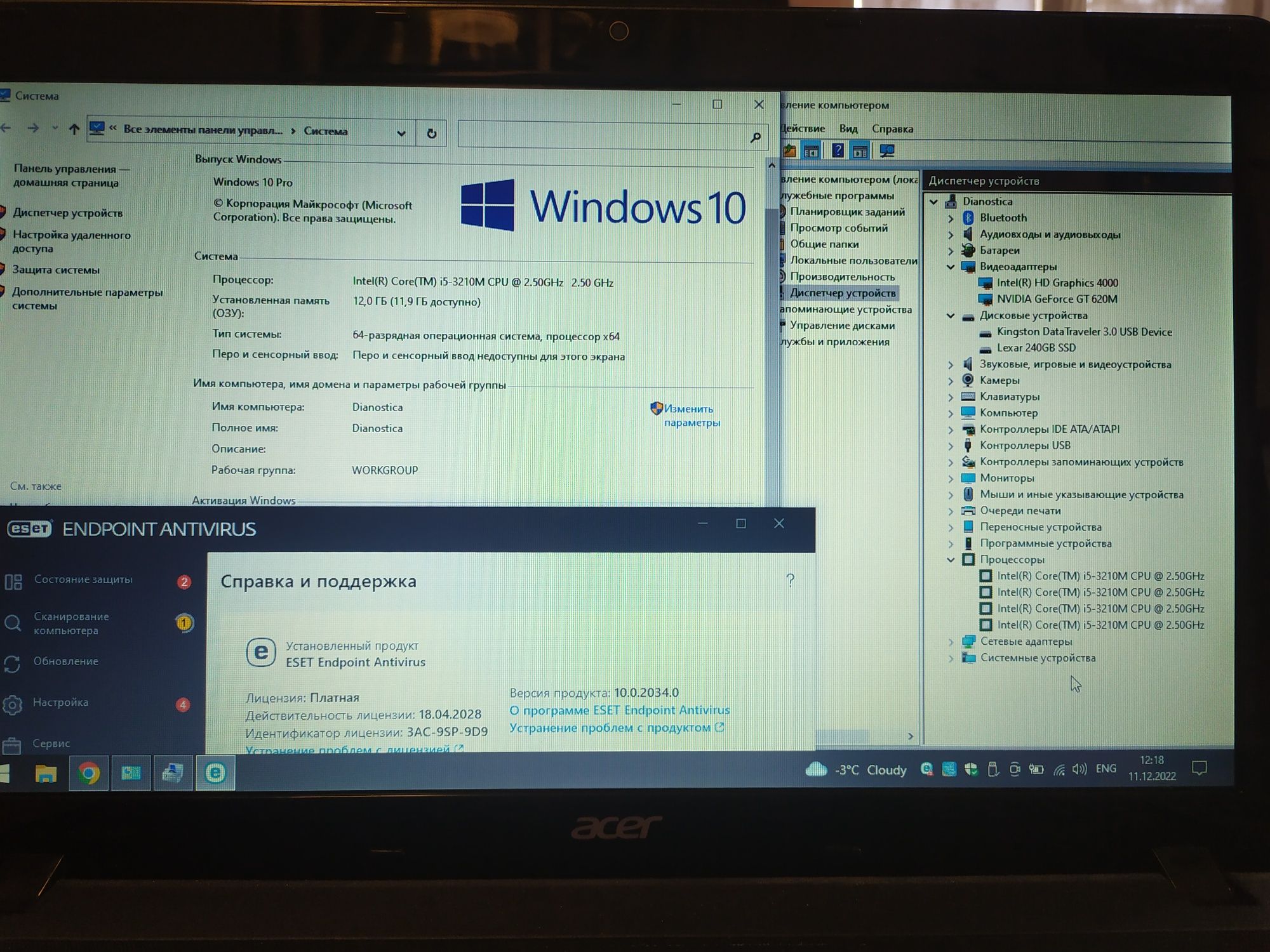The width and height of the screenshot is (1270, 952).
Task: Expand Камеры category
Action: pos(951,381)
